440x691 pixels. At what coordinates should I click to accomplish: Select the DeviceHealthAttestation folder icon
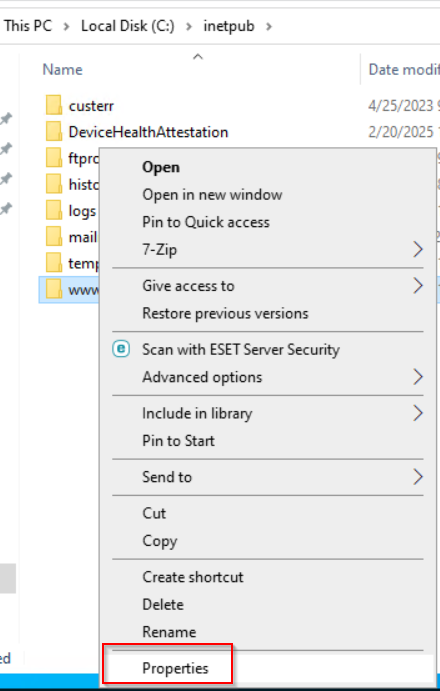(54, 132)
